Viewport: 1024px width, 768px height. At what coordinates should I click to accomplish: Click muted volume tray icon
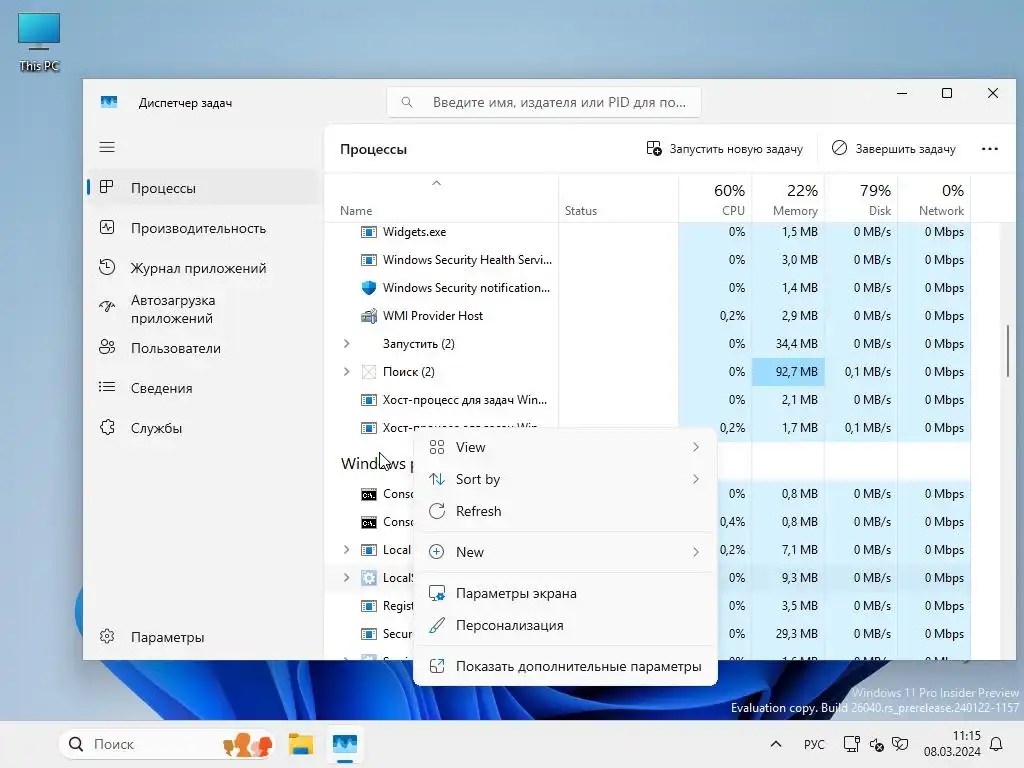(876, 744)
